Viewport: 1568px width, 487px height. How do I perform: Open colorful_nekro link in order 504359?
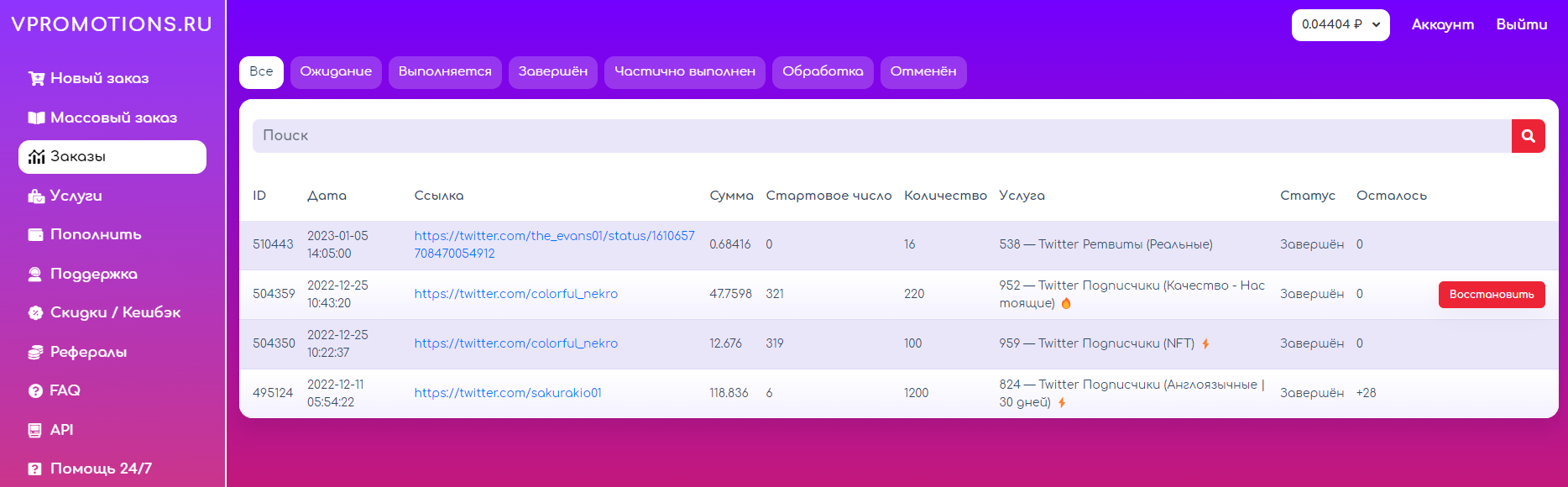[515, 294]
